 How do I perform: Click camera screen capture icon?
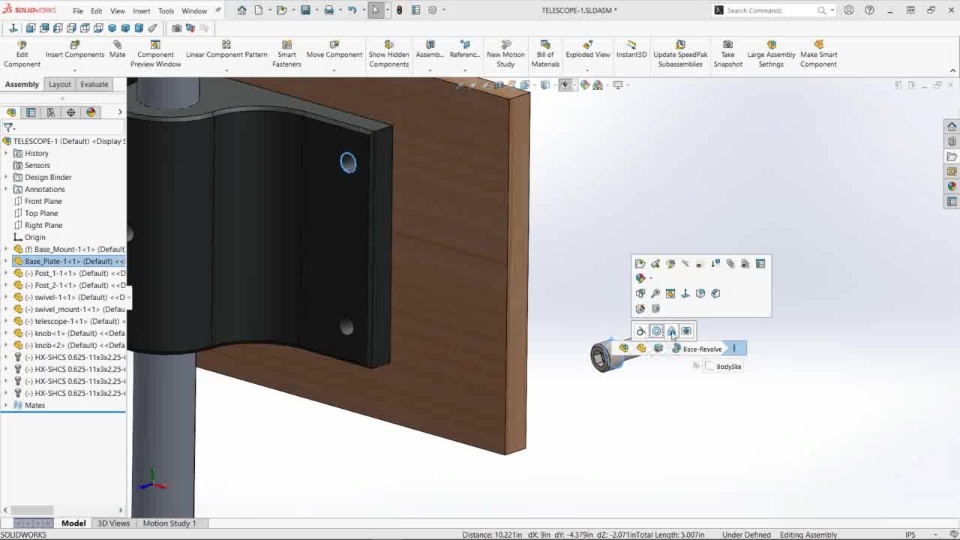(x=177, y=28)
